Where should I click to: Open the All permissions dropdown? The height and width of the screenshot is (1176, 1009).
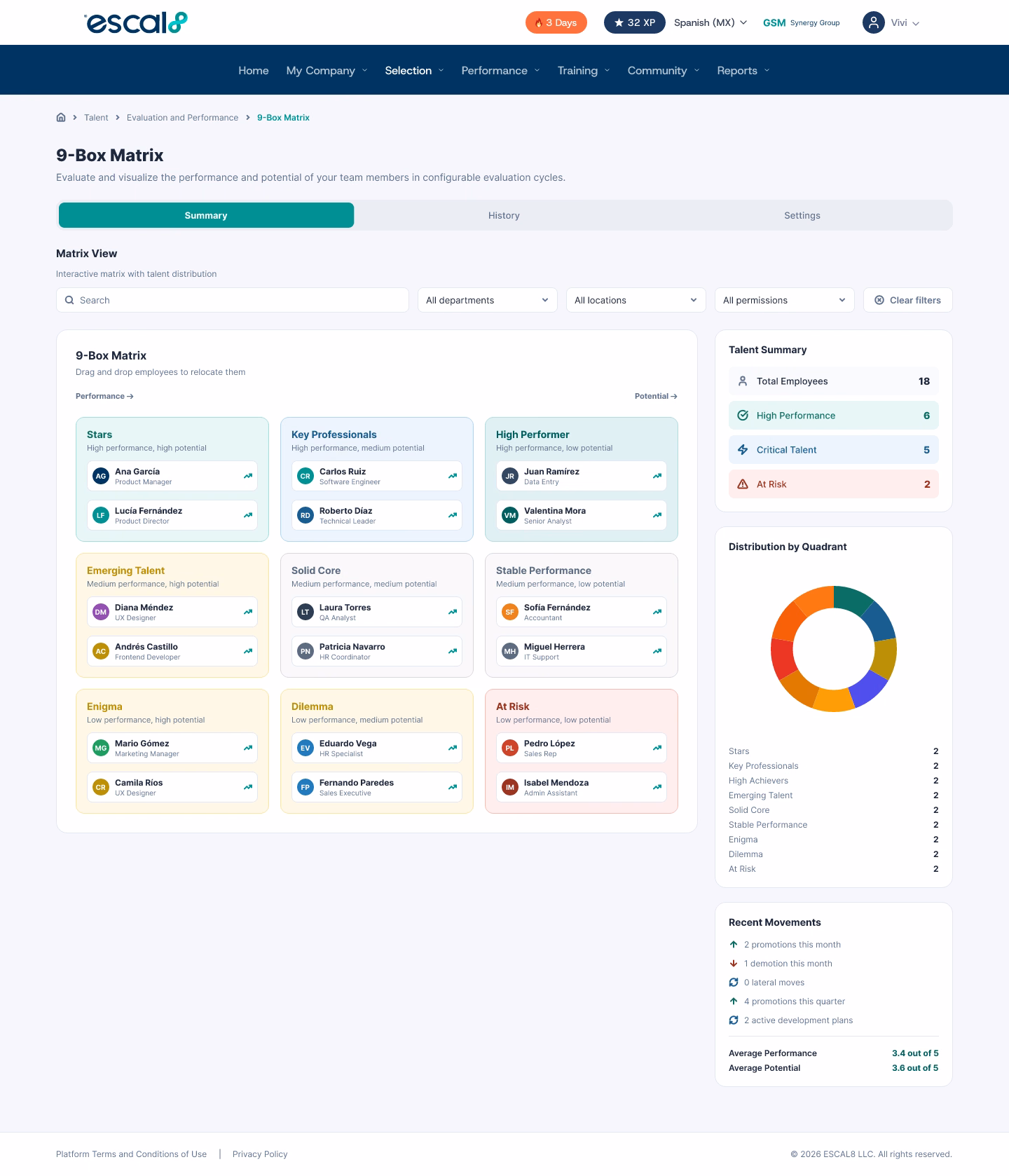click(x=785, y=300)
